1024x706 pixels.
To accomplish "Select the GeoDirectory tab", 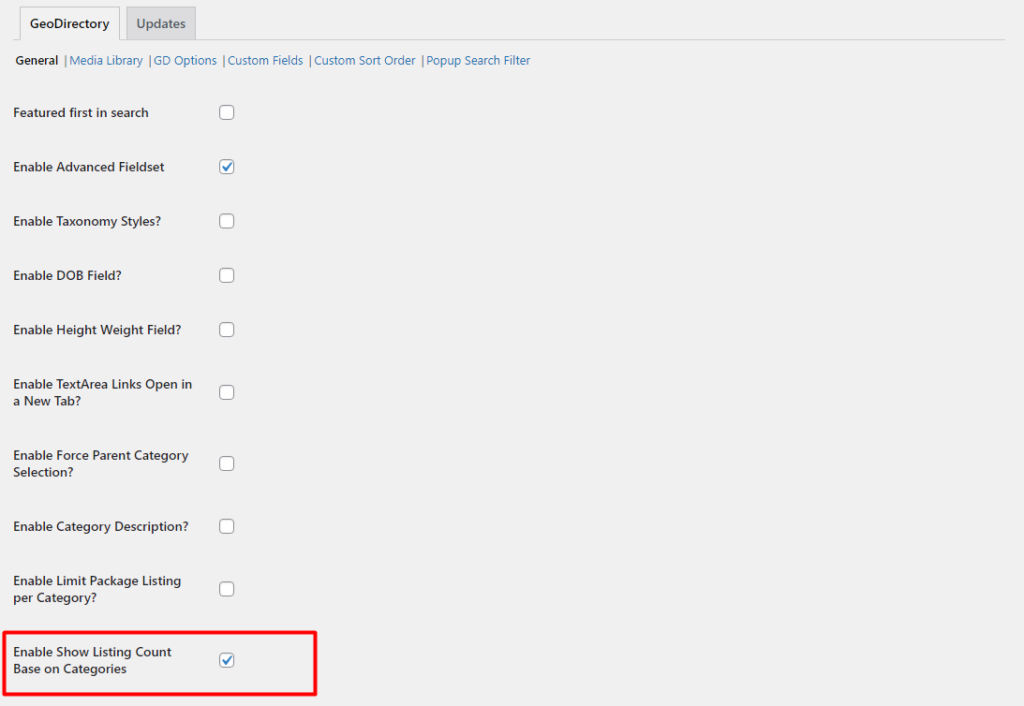I will pyautogui.click(x=68, y=23).
